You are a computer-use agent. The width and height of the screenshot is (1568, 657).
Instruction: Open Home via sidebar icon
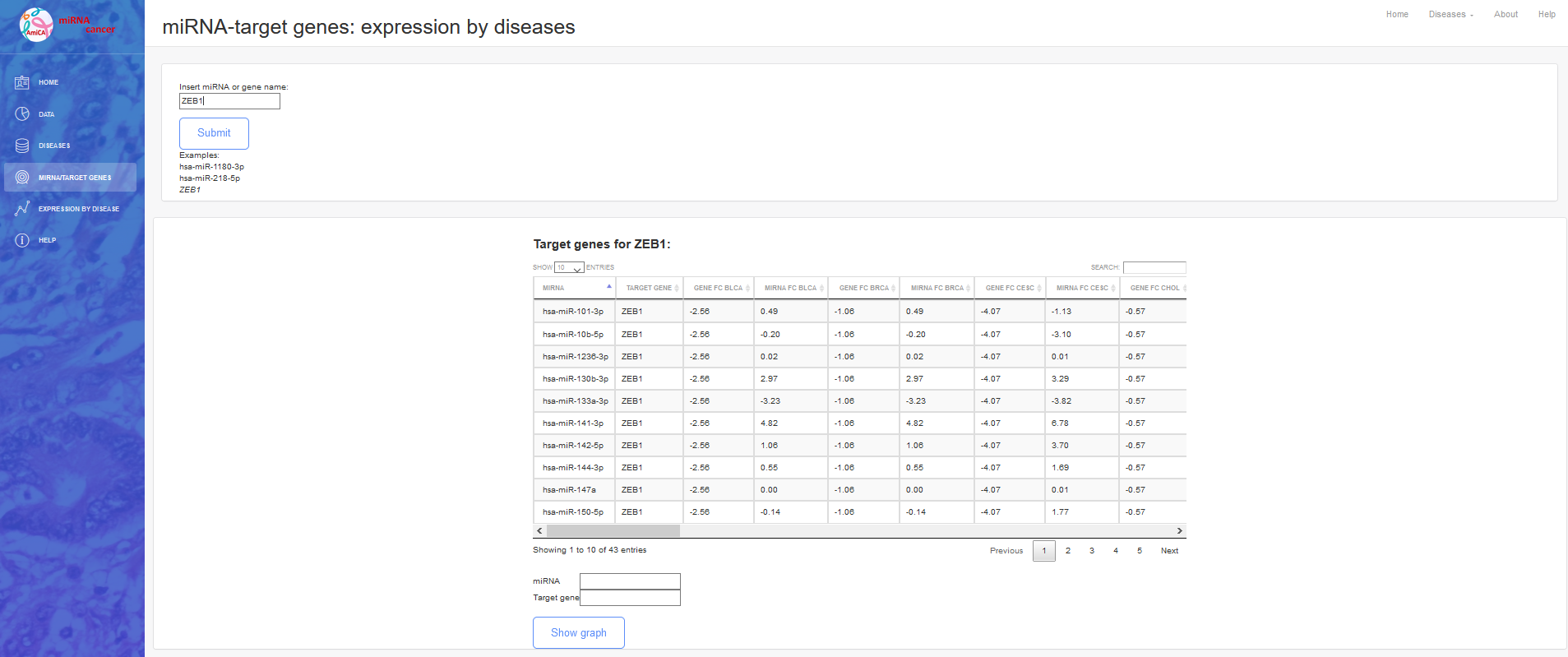22,82
